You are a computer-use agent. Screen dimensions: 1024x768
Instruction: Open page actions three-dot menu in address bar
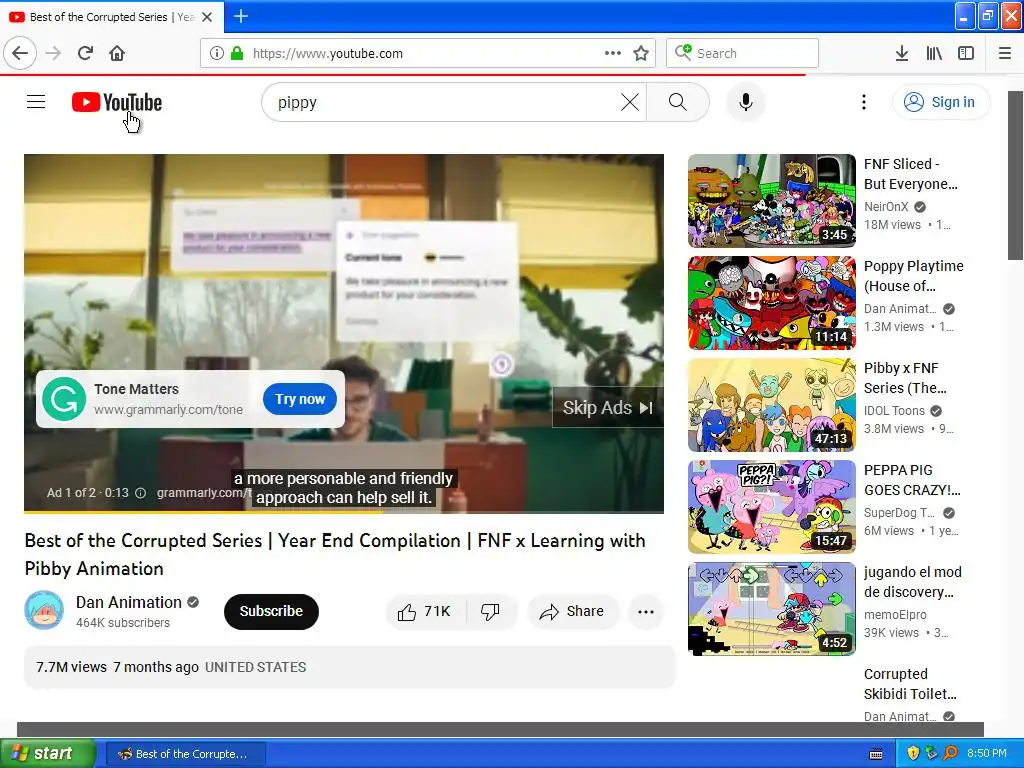(x=613, y=53)
